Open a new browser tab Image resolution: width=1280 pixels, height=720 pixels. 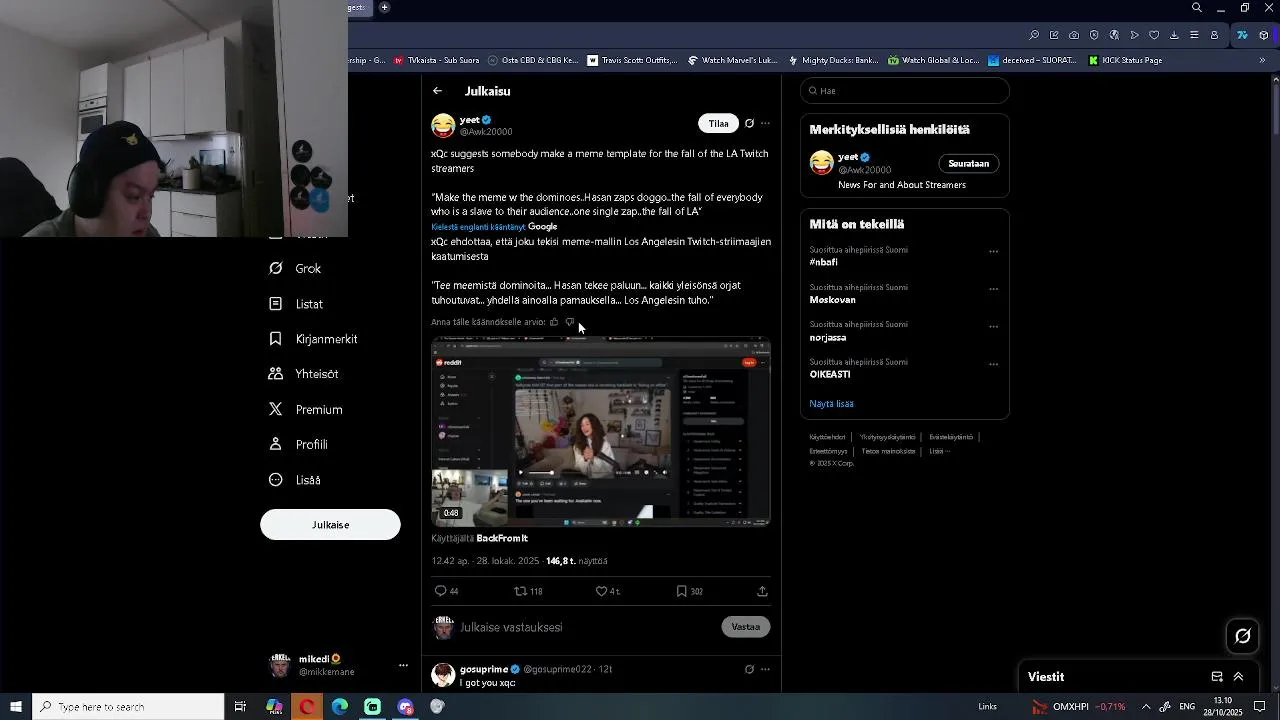click(384, 8)
